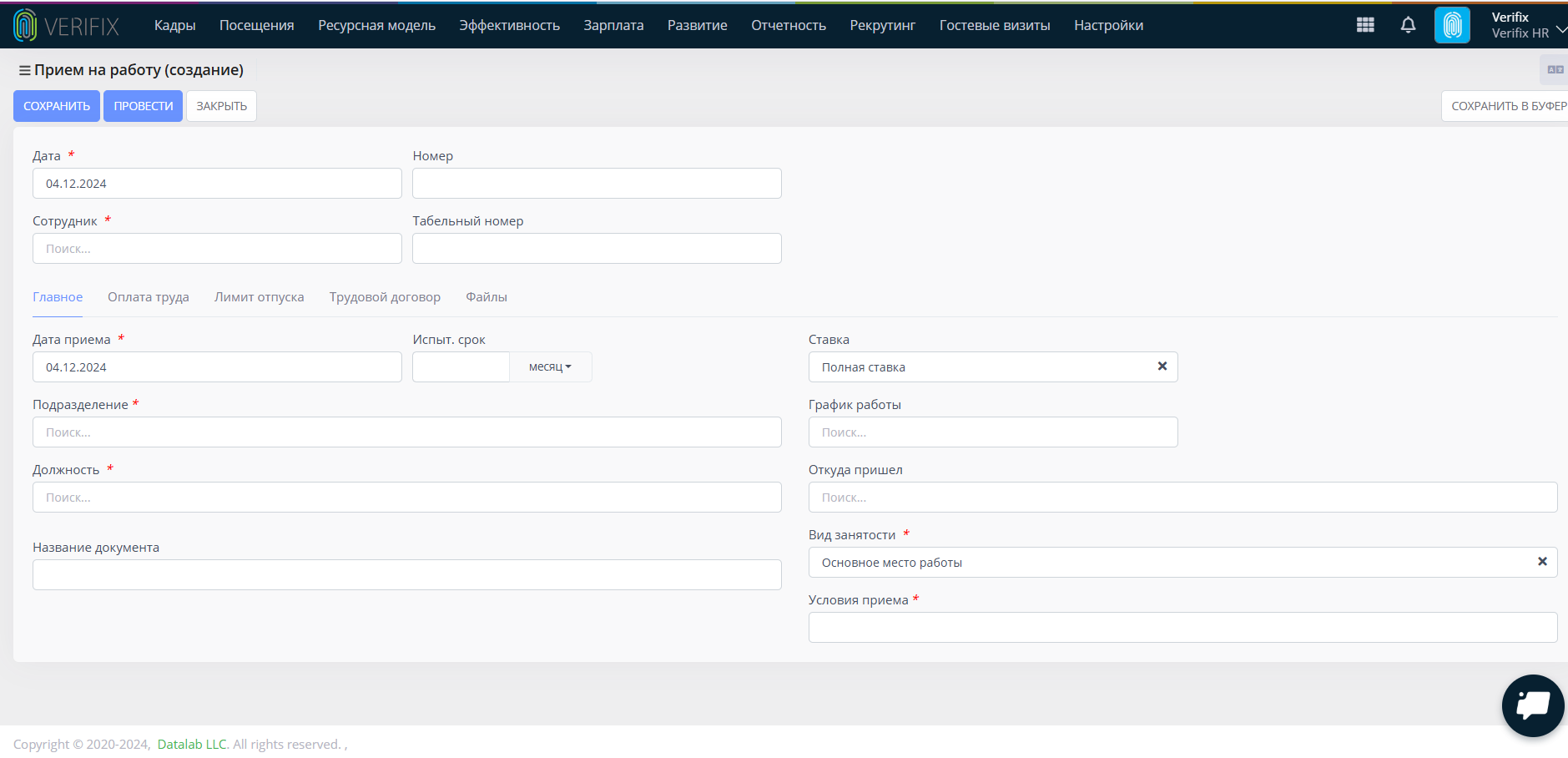Open the Настройки menu
1568x758 pixels.
pos(1108,26)
